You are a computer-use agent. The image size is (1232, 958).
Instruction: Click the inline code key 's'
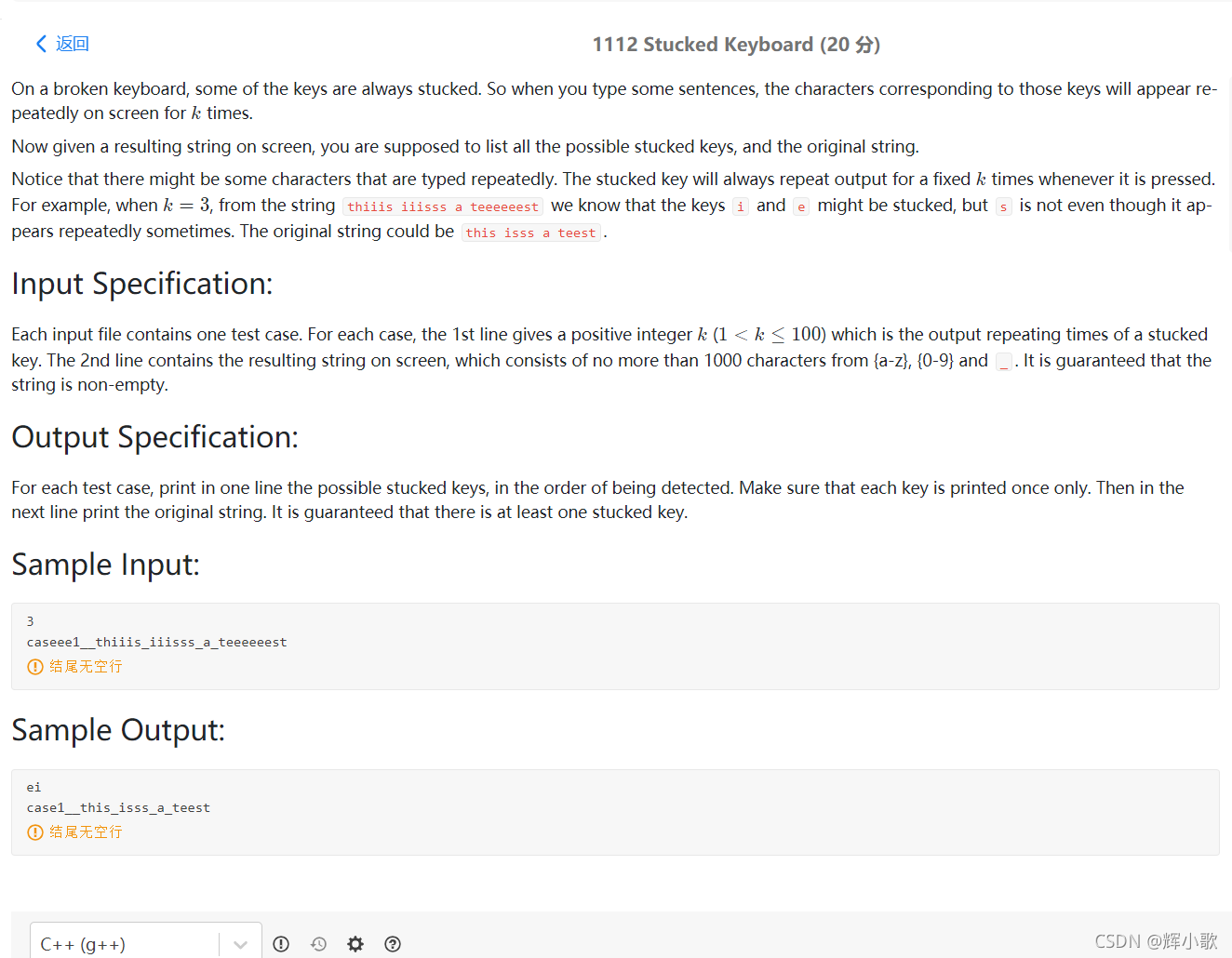(1003, 206)
